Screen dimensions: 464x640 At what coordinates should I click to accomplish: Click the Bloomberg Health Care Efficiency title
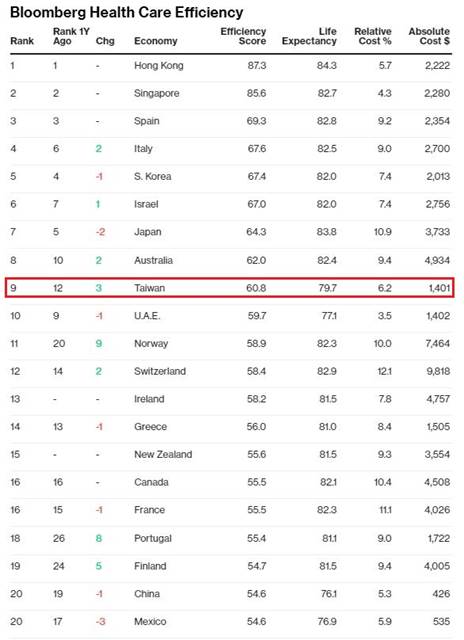pyautogui.click(x=127, y=12)
